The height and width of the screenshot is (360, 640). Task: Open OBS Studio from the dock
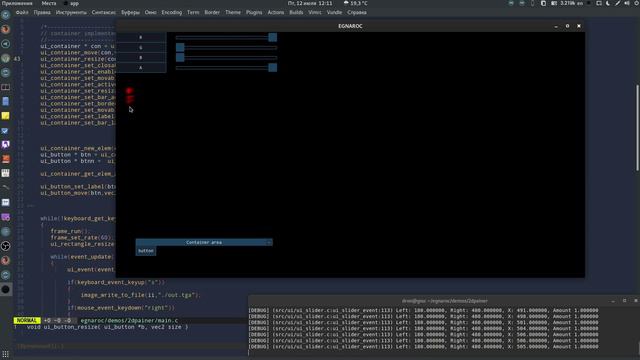coord(5,246)
